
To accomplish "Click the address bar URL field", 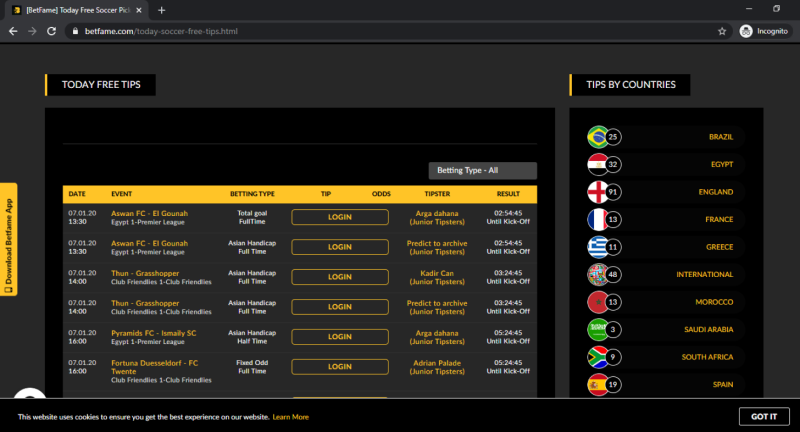I will pos(398,31).
